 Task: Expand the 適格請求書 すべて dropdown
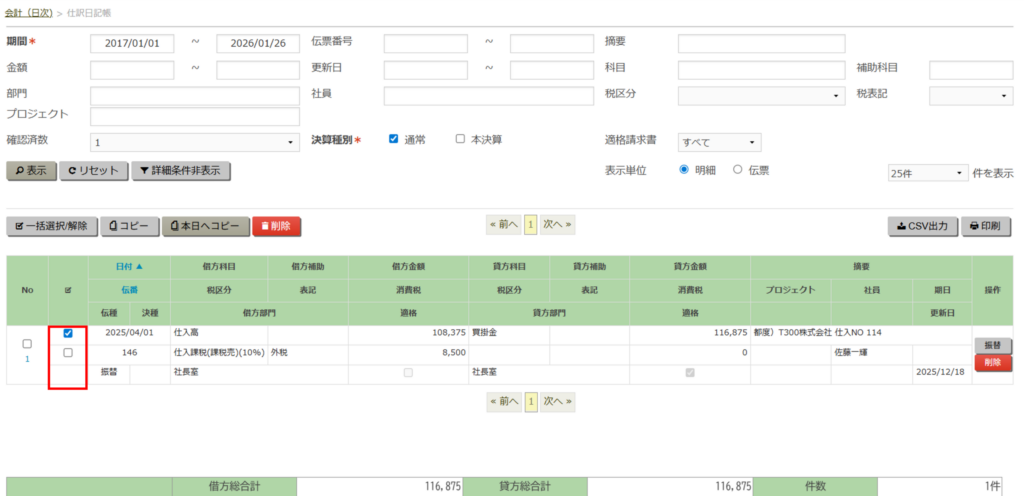click(719, 142)
